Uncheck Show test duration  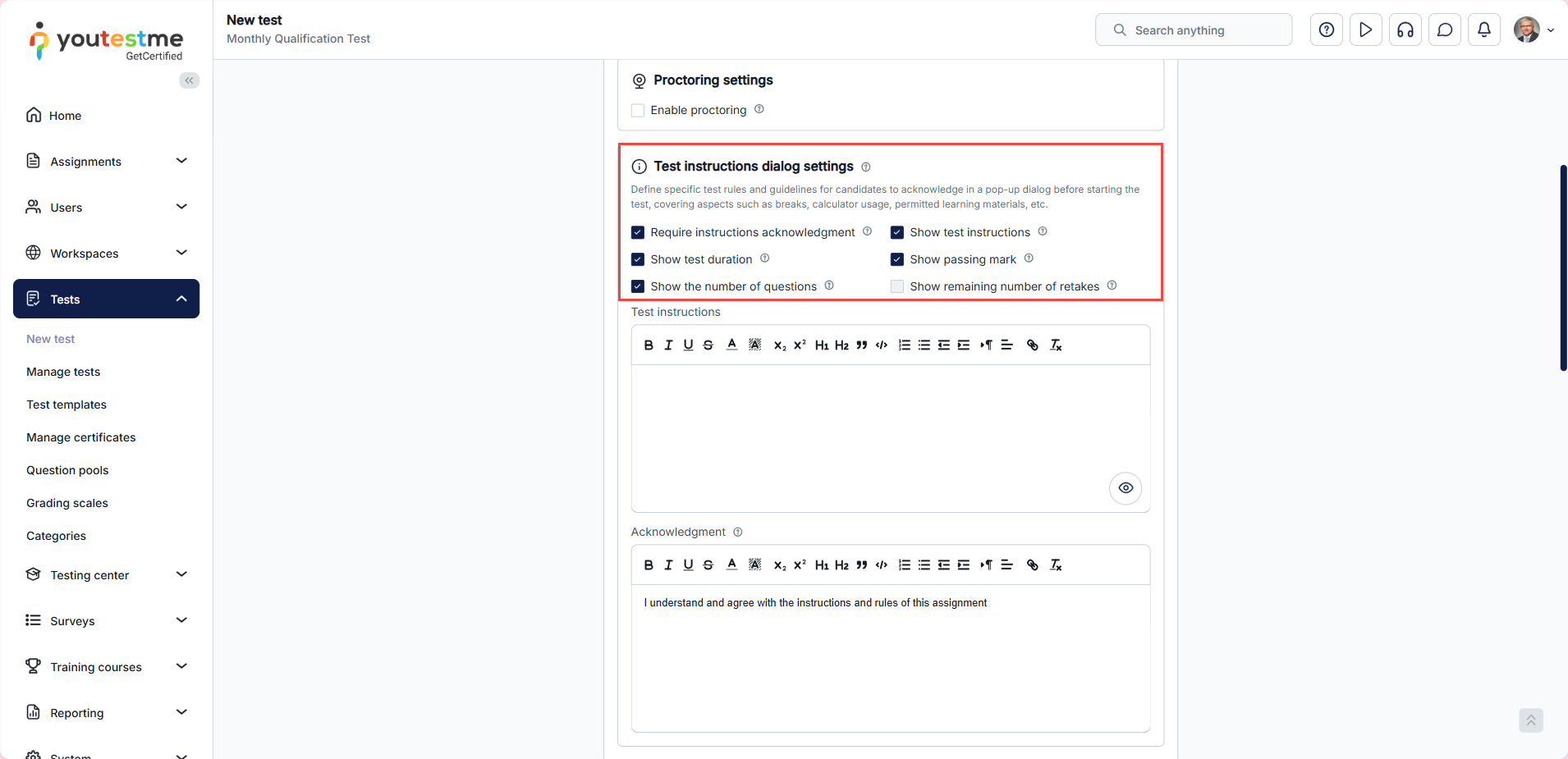[638, 259]
